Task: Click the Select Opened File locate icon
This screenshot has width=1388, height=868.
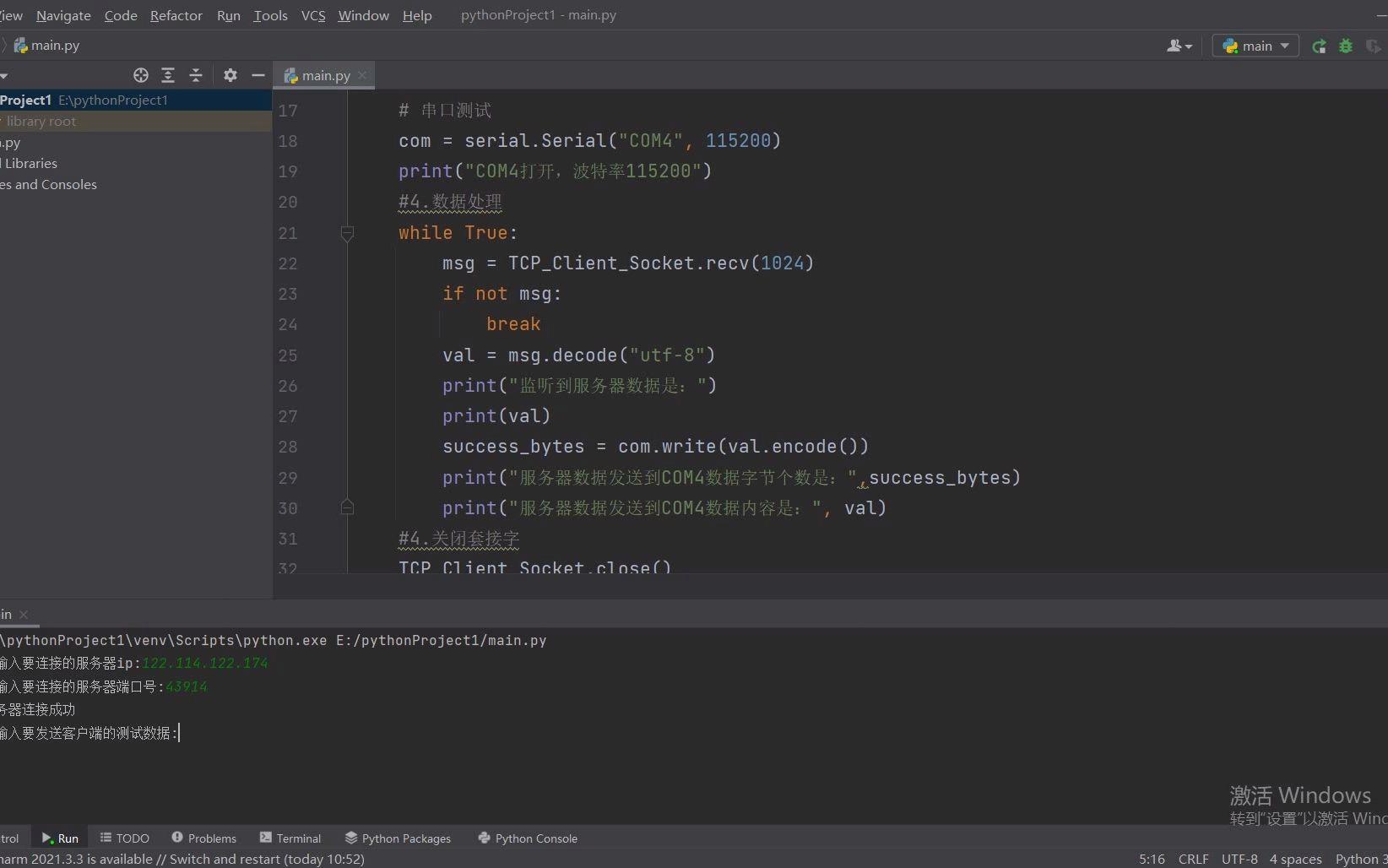Action: [x=141, y=75]
